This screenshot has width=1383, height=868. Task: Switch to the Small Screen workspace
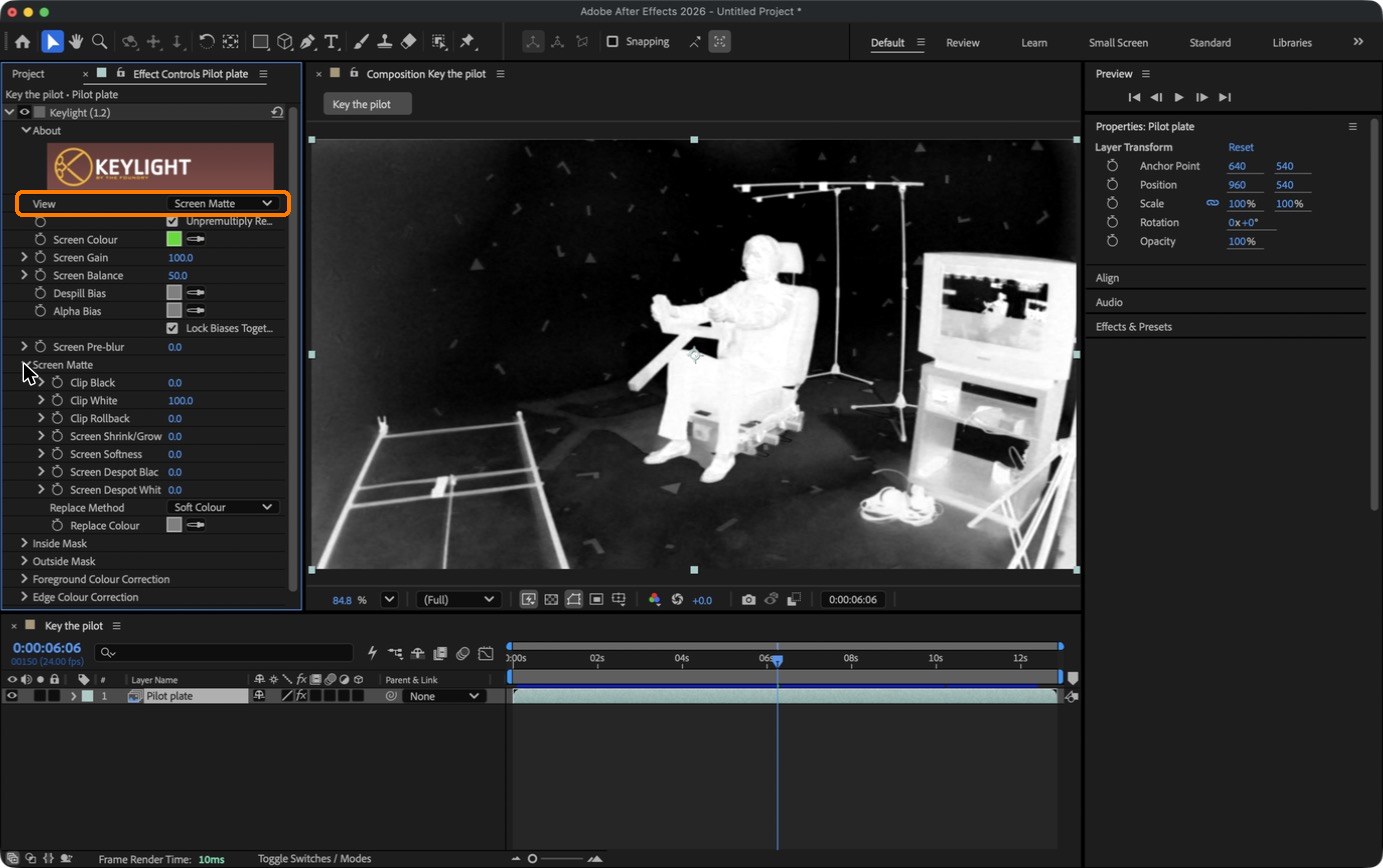click(x=1118, y=43)
